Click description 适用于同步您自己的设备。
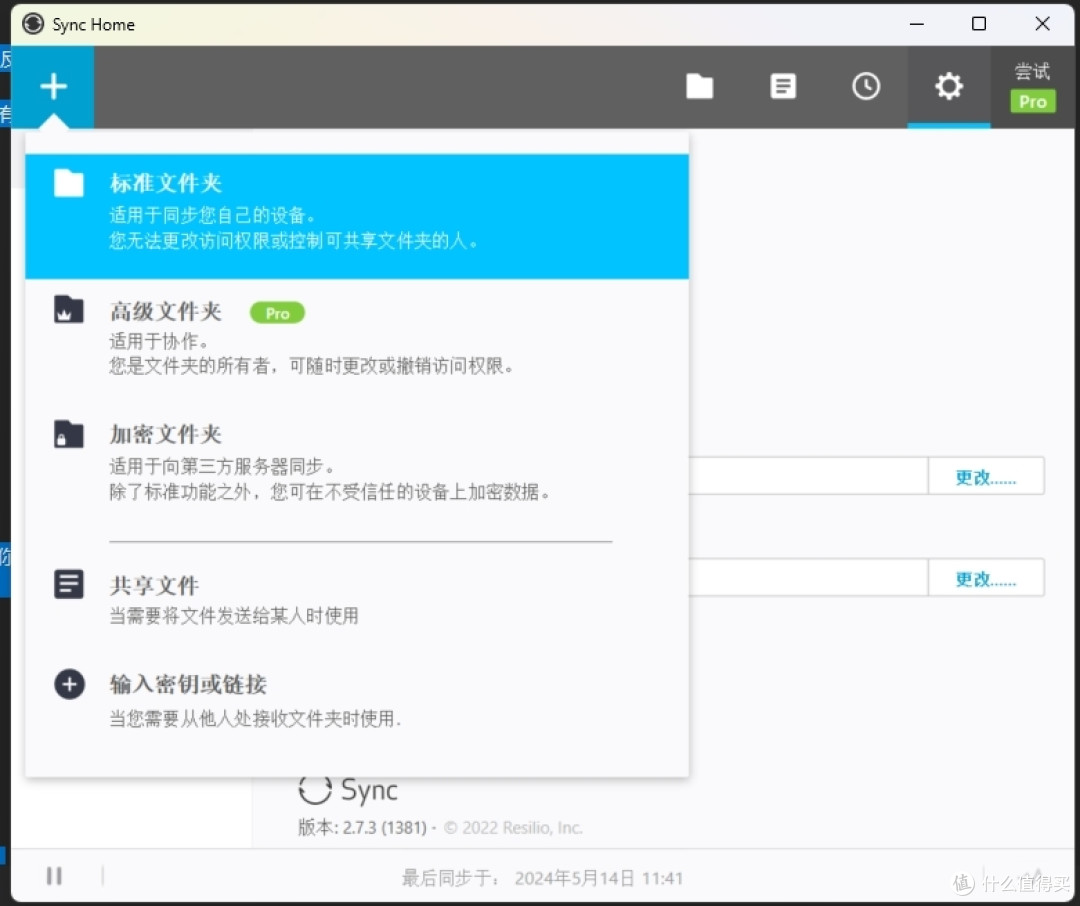This screenshot has height=906, width=1080. coord(213,215)
